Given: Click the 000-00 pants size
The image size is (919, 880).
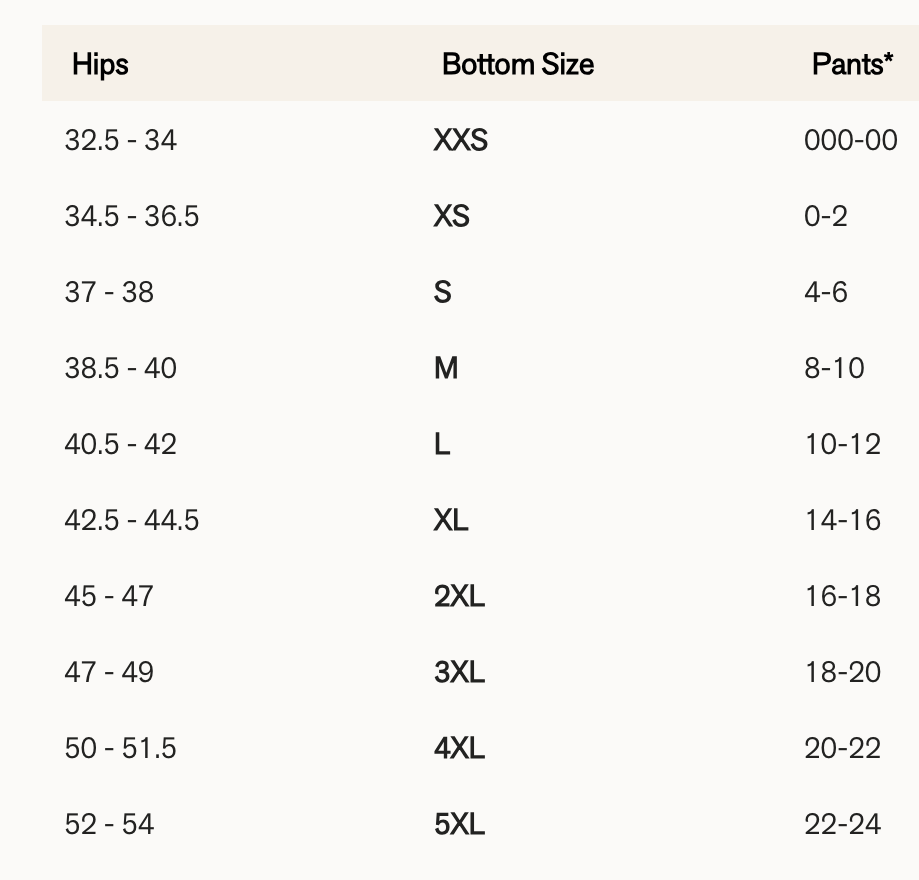Looking at the screenshot, I should (x=850, y=140).
